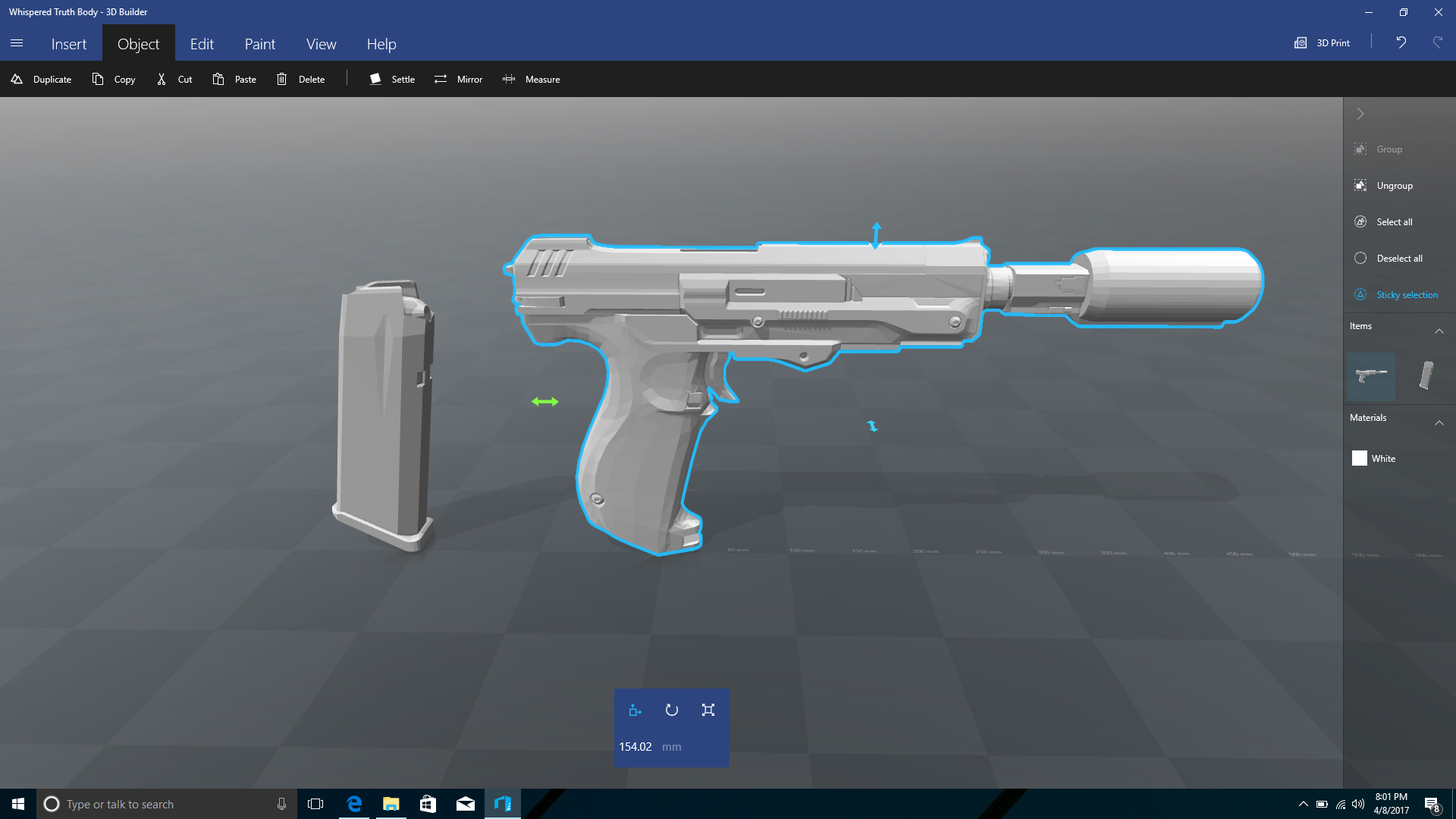Viewport: 1456px width, 819px height.
Task: Click the pistol model in viewport
Action: click(758, 303)
